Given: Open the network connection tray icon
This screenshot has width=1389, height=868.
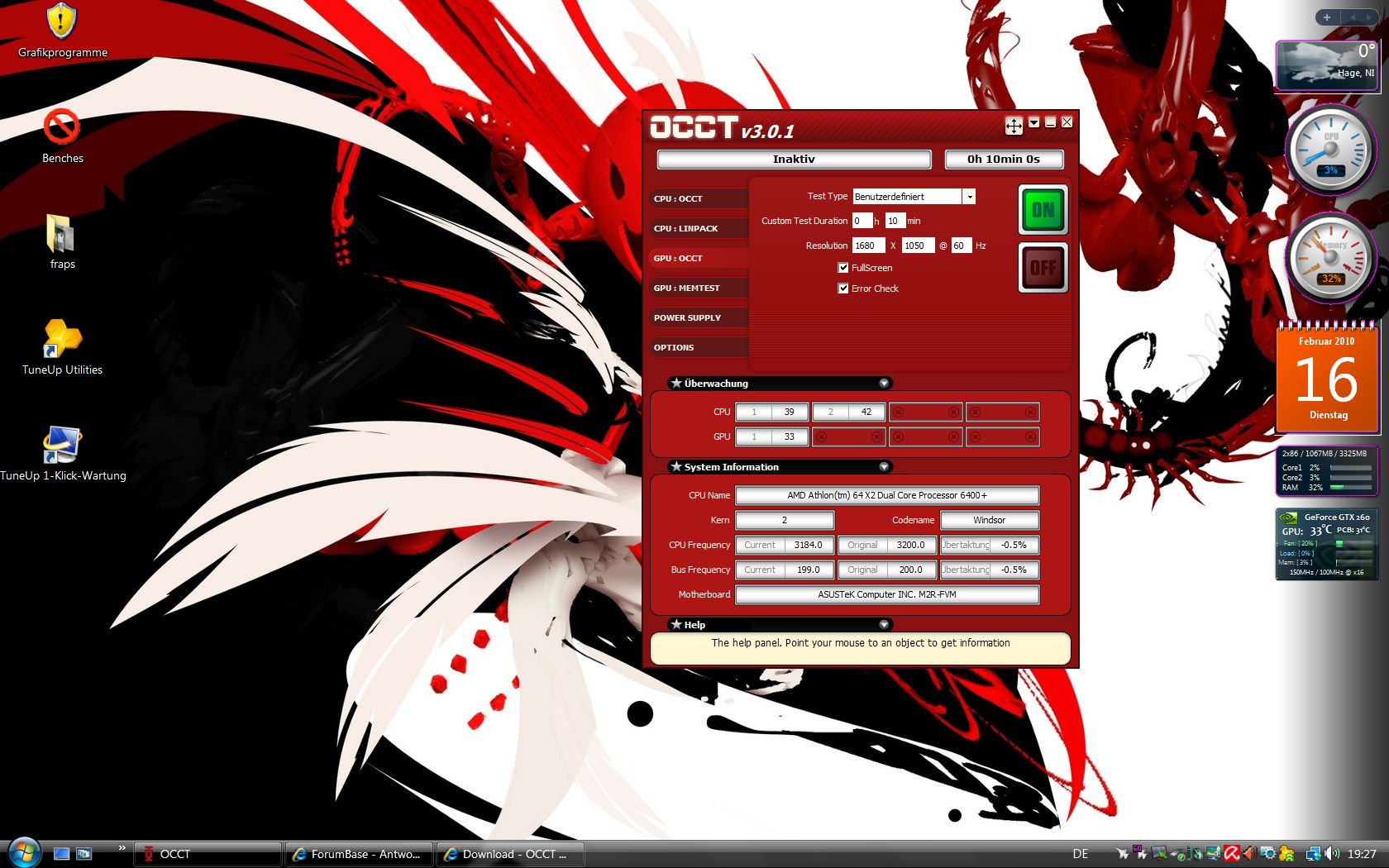Looking at the screenshot, I should click(x=1313, y=854).
